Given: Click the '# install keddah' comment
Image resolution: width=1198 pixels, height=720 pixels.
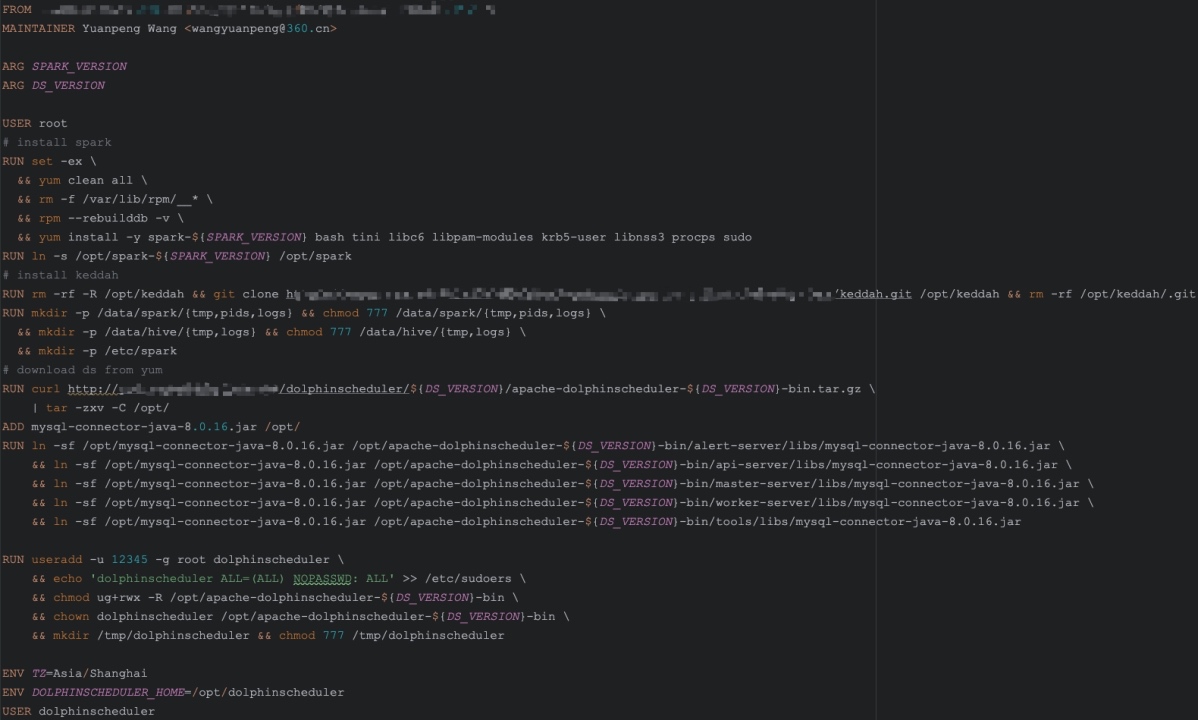Looking at the screenshot, I should (x=60, y=275).
